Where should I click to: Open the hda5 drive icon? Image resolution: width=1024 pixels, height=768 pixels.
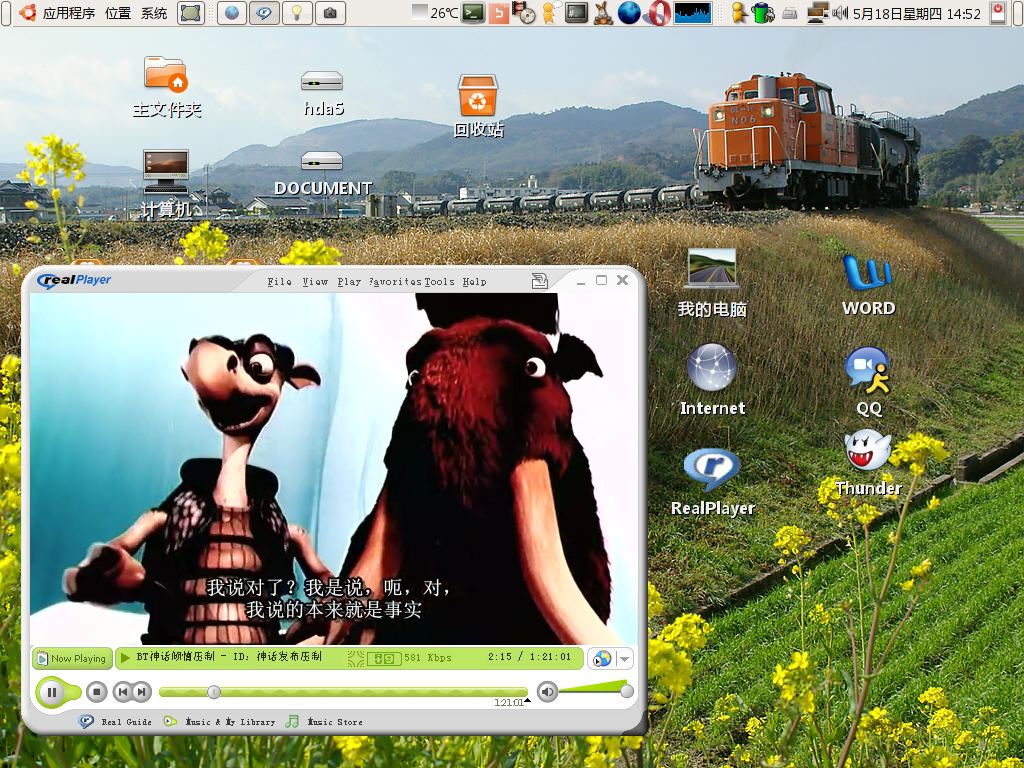[x=323, y=92]
